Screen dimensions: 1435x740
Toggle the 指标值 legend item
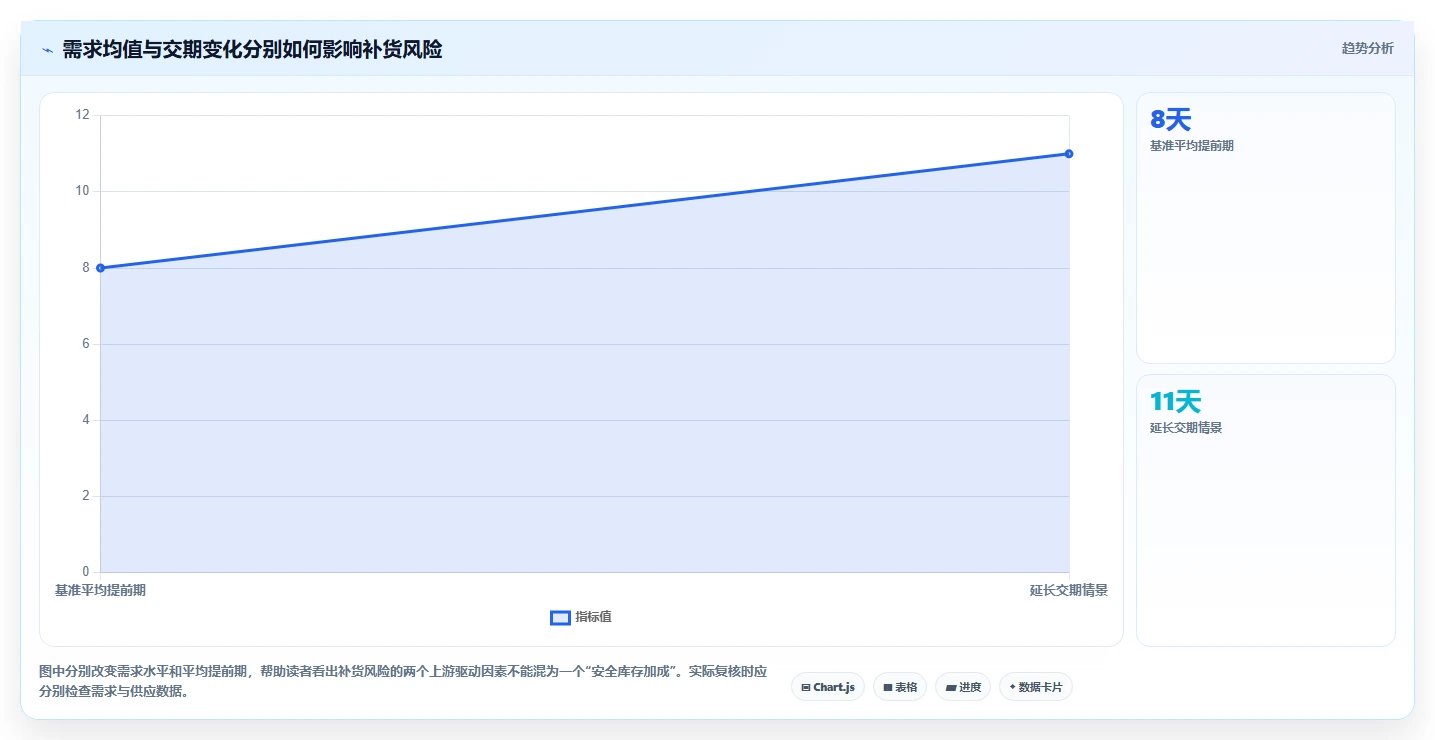tap(581, 617)
